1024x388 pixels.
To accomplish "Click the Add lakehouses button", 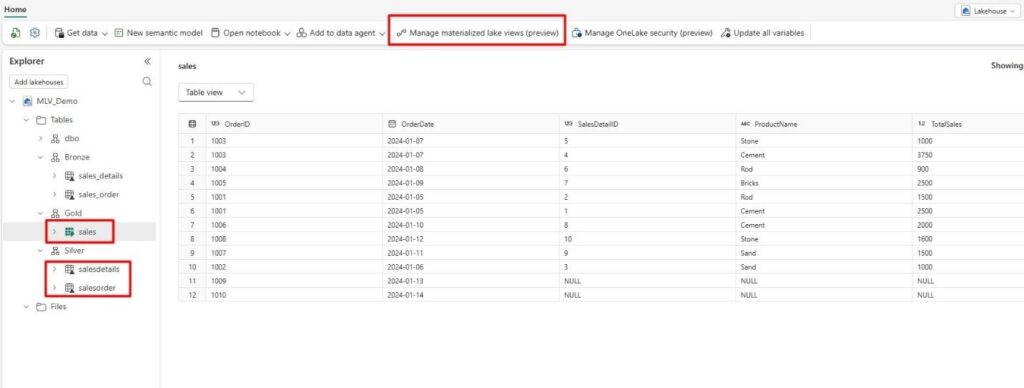I will pyautogui.click(x=39, y=82).
